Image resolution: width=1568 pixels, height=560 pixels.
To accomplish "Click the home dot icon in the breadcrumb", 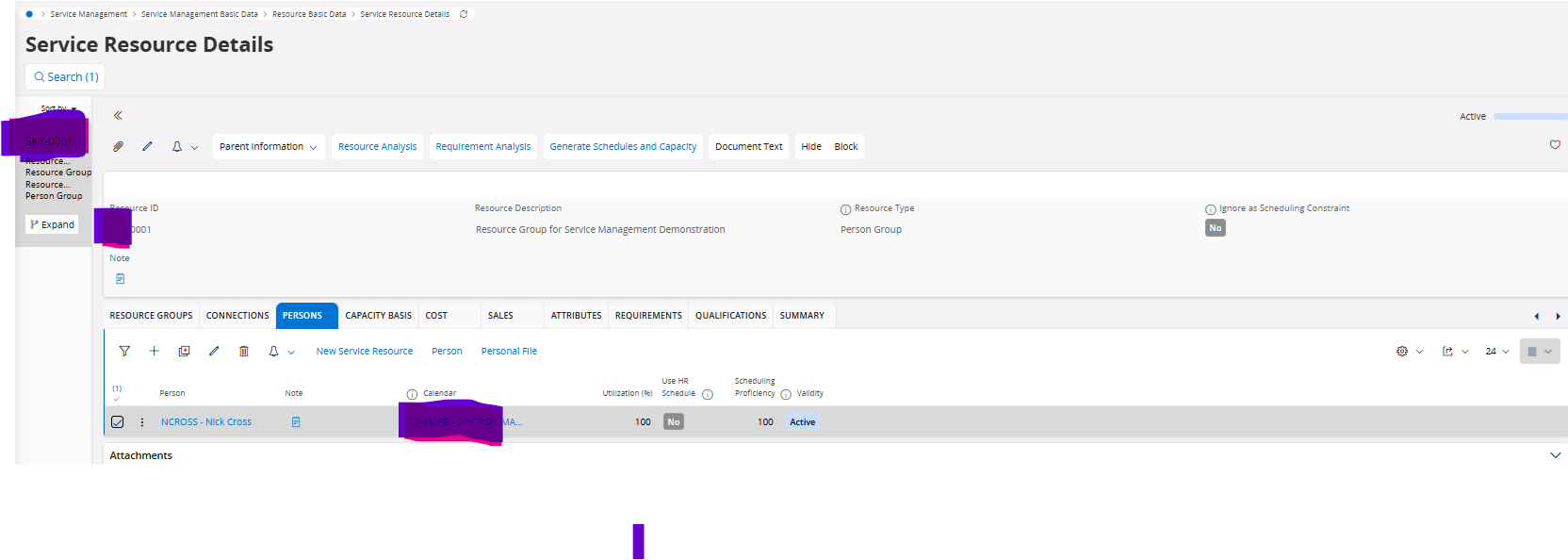I will point(29,14).
